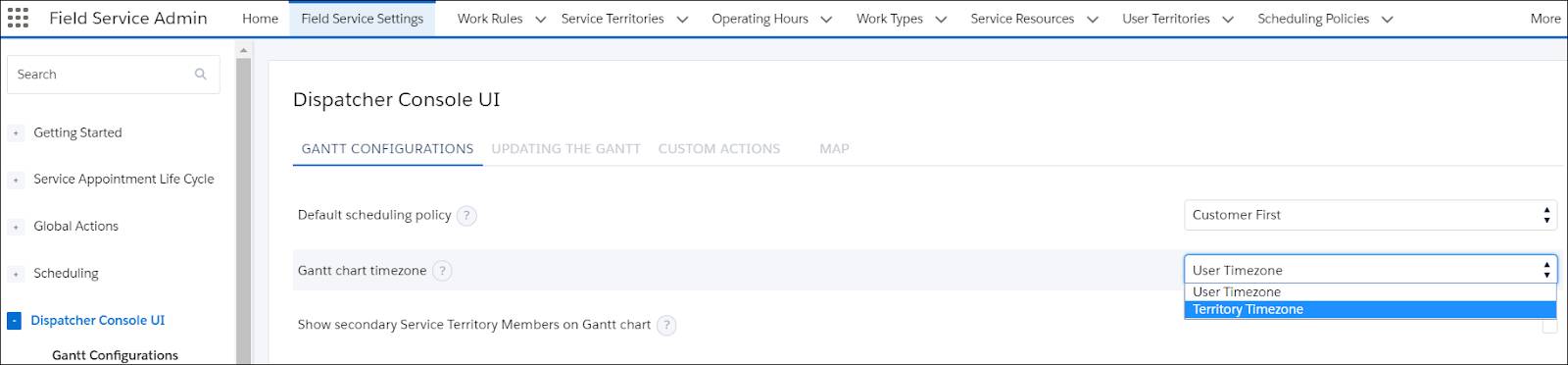The height and width of the screenshot is (365, 1568).
Task: Select Gantt Configurations sidebar subitem
Action: [x=115, y=355]
